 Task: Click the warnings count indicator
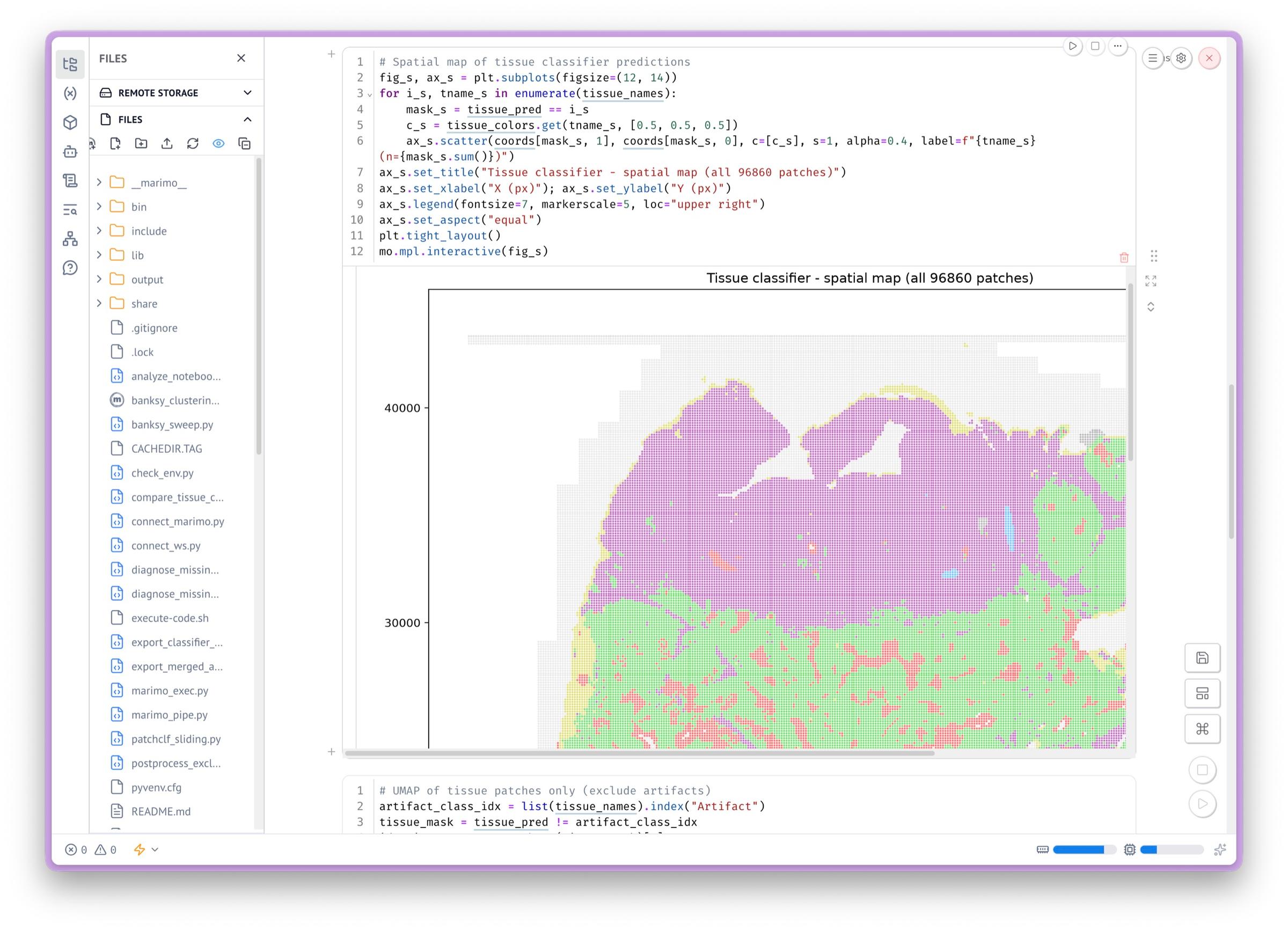(106, 850)
